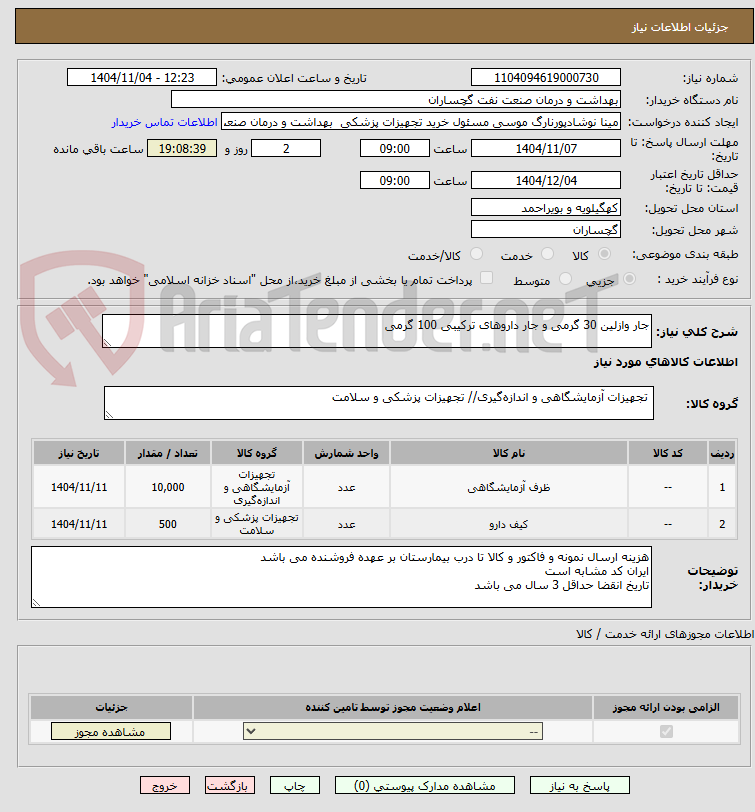Select the کالا radio button
This screenshot has width=755, height=812.
[x=604, y=254]
